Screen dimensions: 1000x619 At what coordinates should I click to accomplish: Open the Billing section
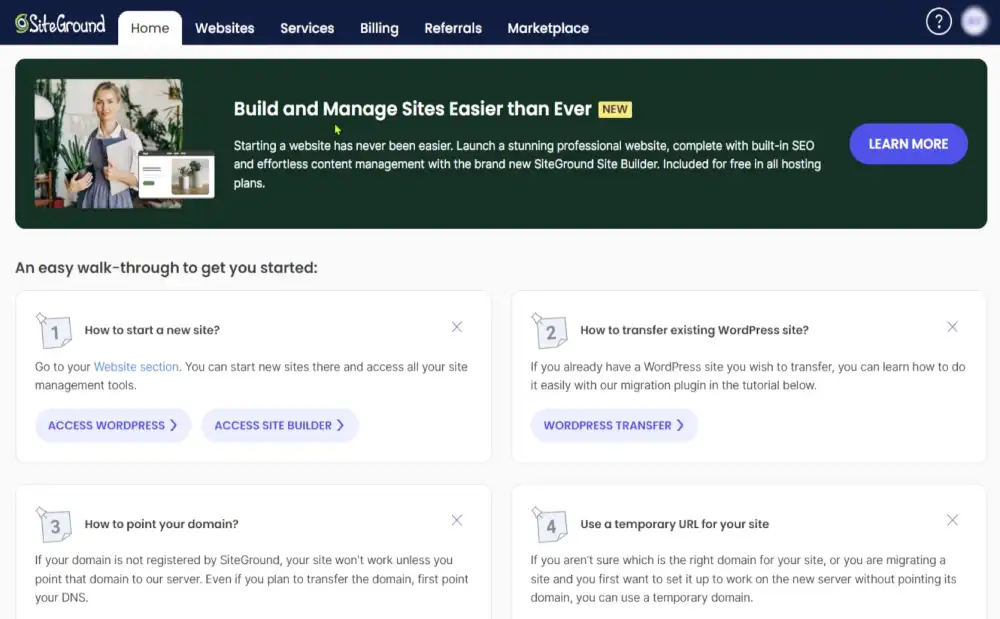click(378, 28)
